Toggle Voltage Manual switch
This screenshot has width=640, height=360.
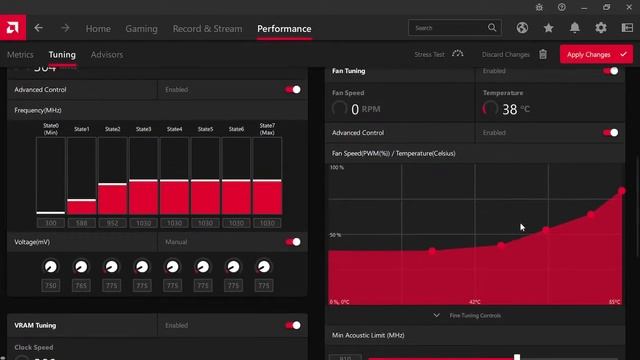click(293, 242)
